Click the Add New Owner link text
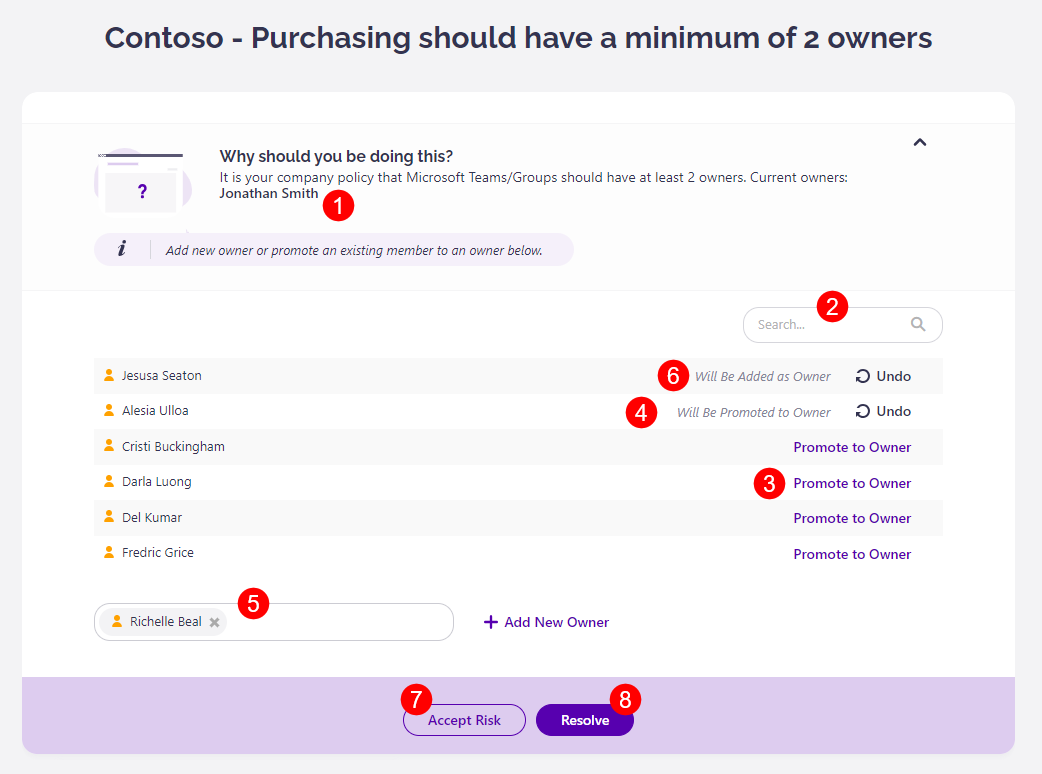The width and height of the screenshot is (1042, 774). tap(556, 622)
